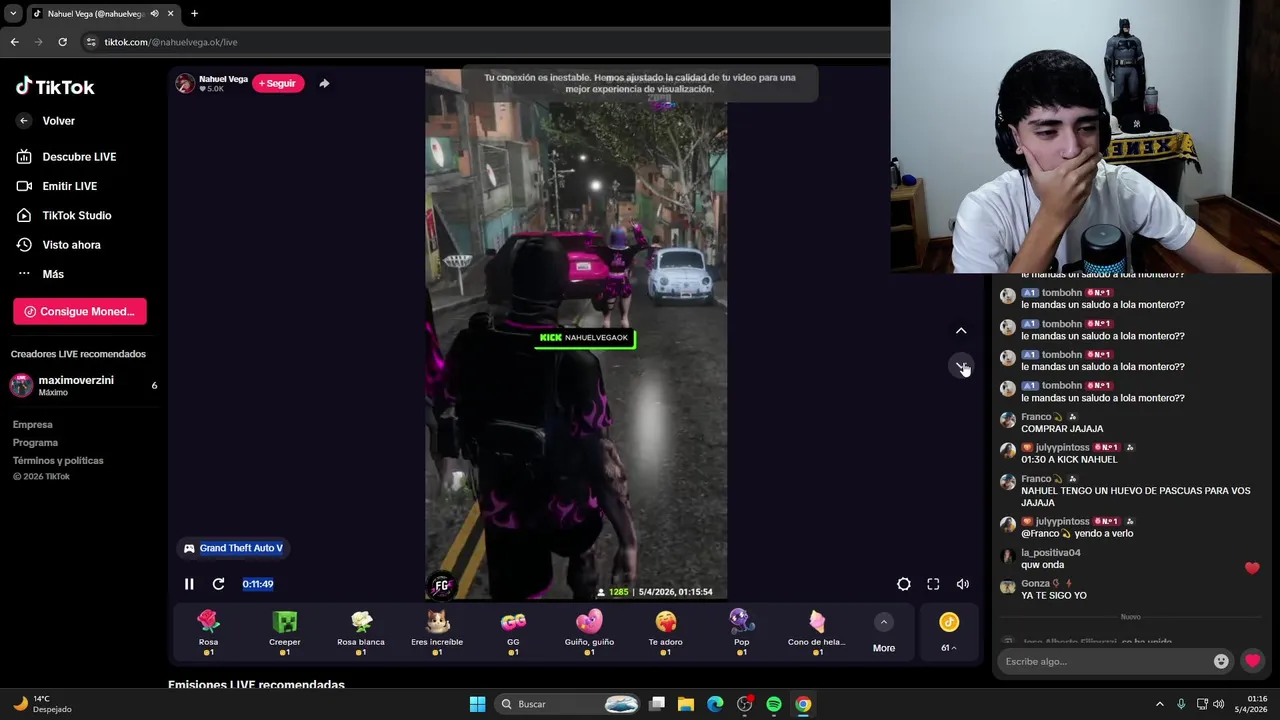Click Gonza's YA TE SIGO YO message
This screenshot has height=720, width=1280.
click(x=1054, y=596)
